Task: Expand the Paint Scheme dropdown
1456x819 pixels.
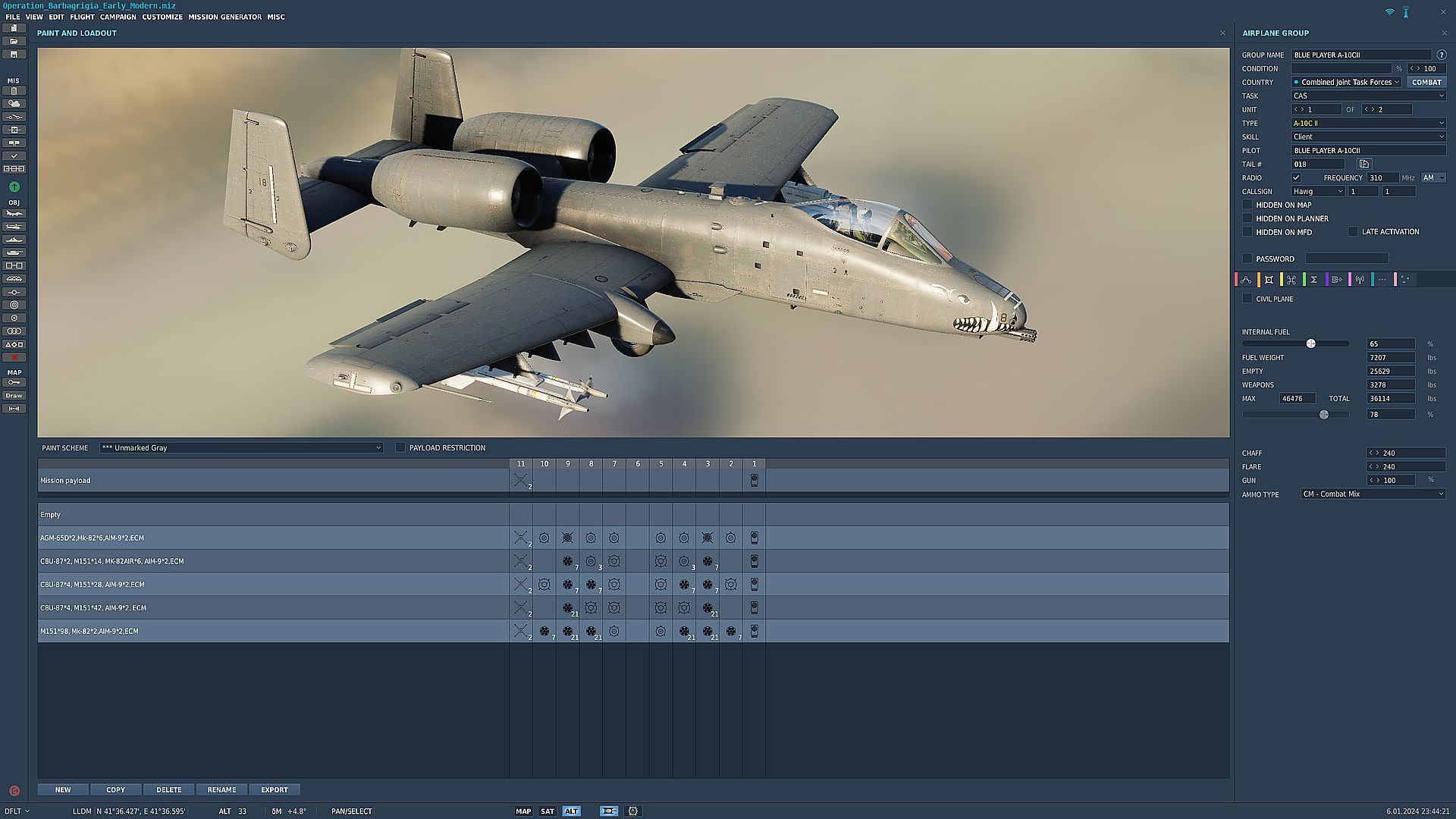Action: pyautogui.click(x=241, y=447)
